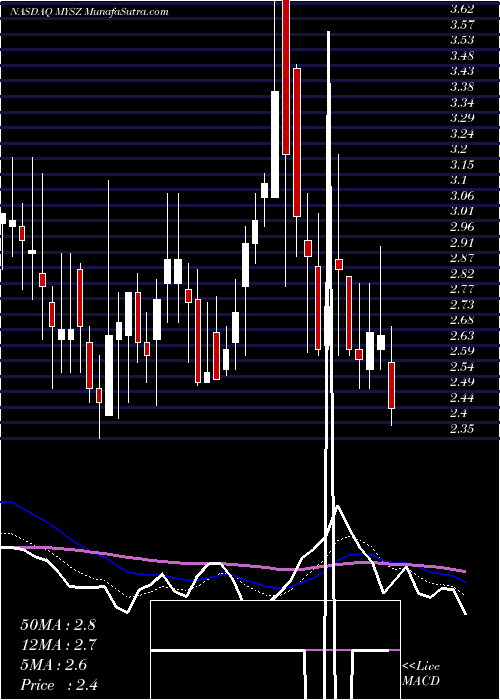The height and width of the screenshot is (700, 500).
Task: Select the Price : 2.4 legend text
Action: [58, 685]
